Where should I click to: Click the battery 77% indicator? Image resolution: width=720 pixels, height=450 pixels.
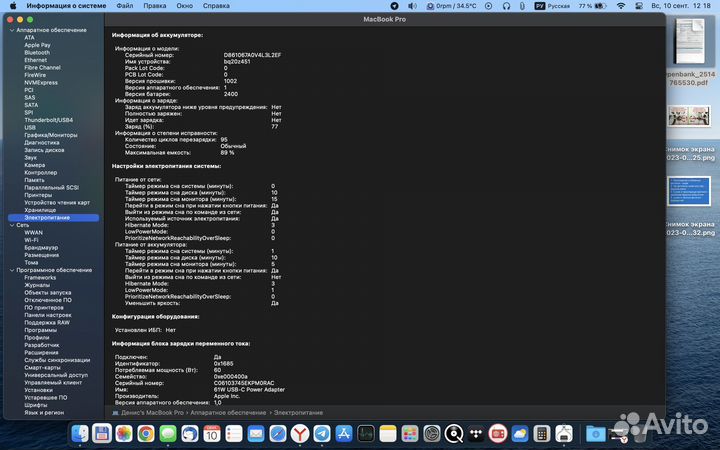pyautogui.click(x=593, y=6)
